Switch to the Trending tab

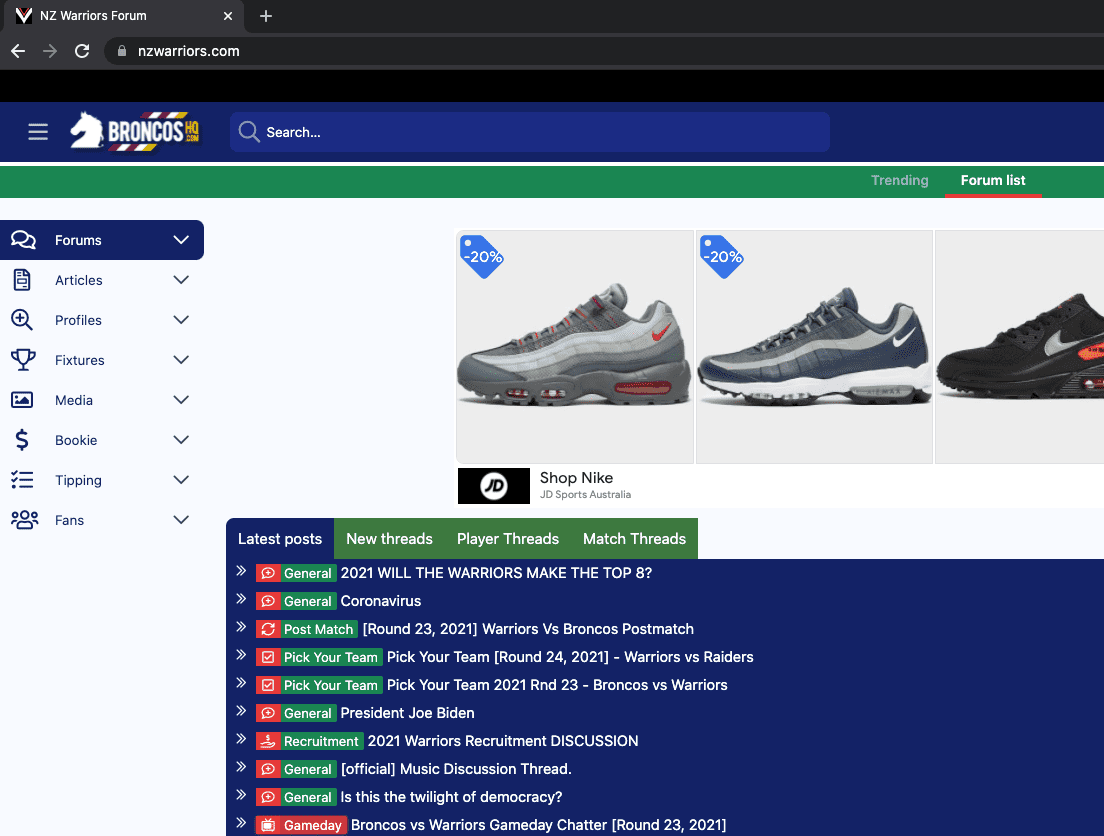[x=900, y=180]
